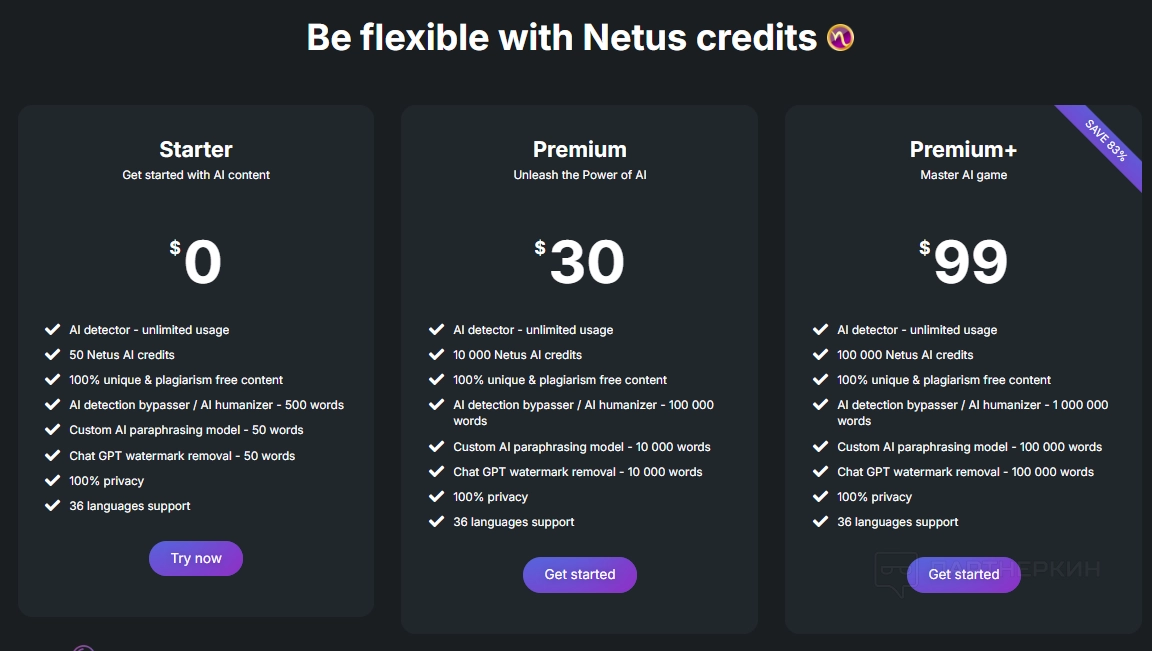Click the Premium plan $30 price
This screenshot has width=1152, height=651.
click(580, 262)
